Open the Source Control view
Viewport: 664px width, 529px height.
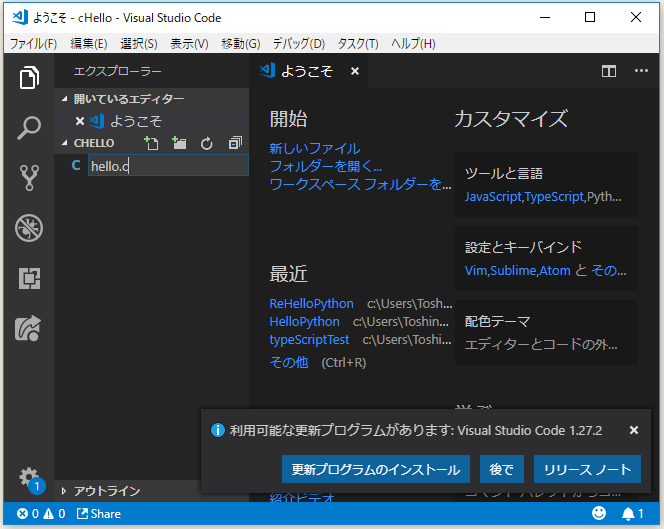(29, 177)
